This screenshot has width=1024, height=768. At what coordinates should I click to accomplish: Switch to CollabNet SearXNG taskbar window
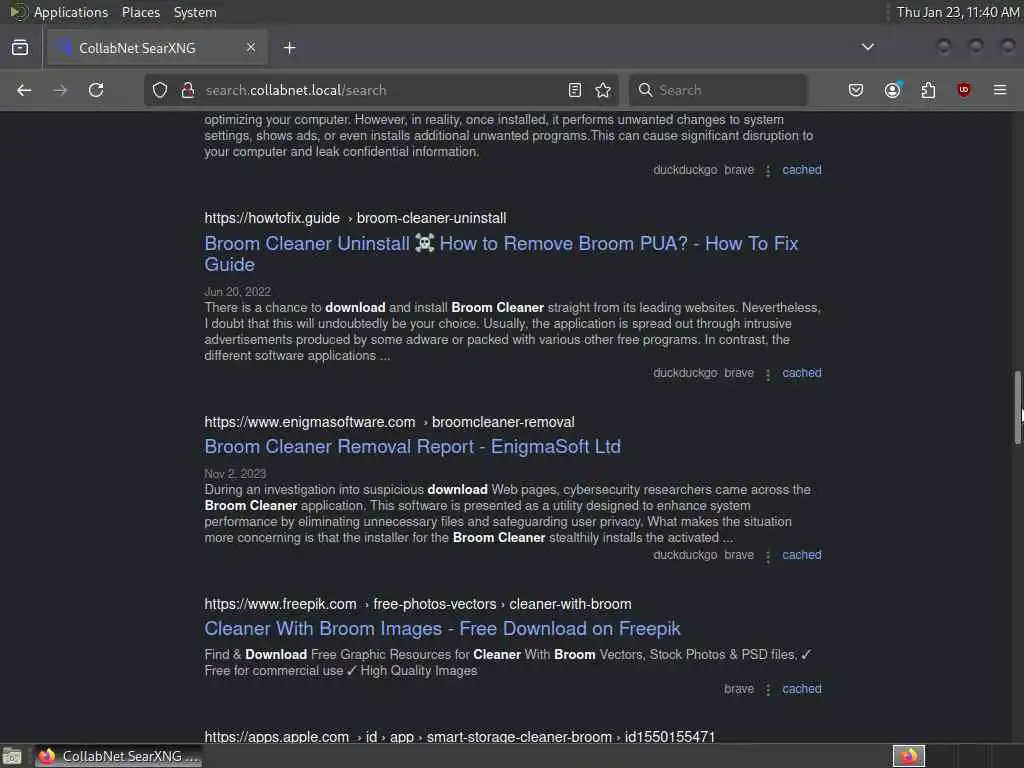(119, 756)
